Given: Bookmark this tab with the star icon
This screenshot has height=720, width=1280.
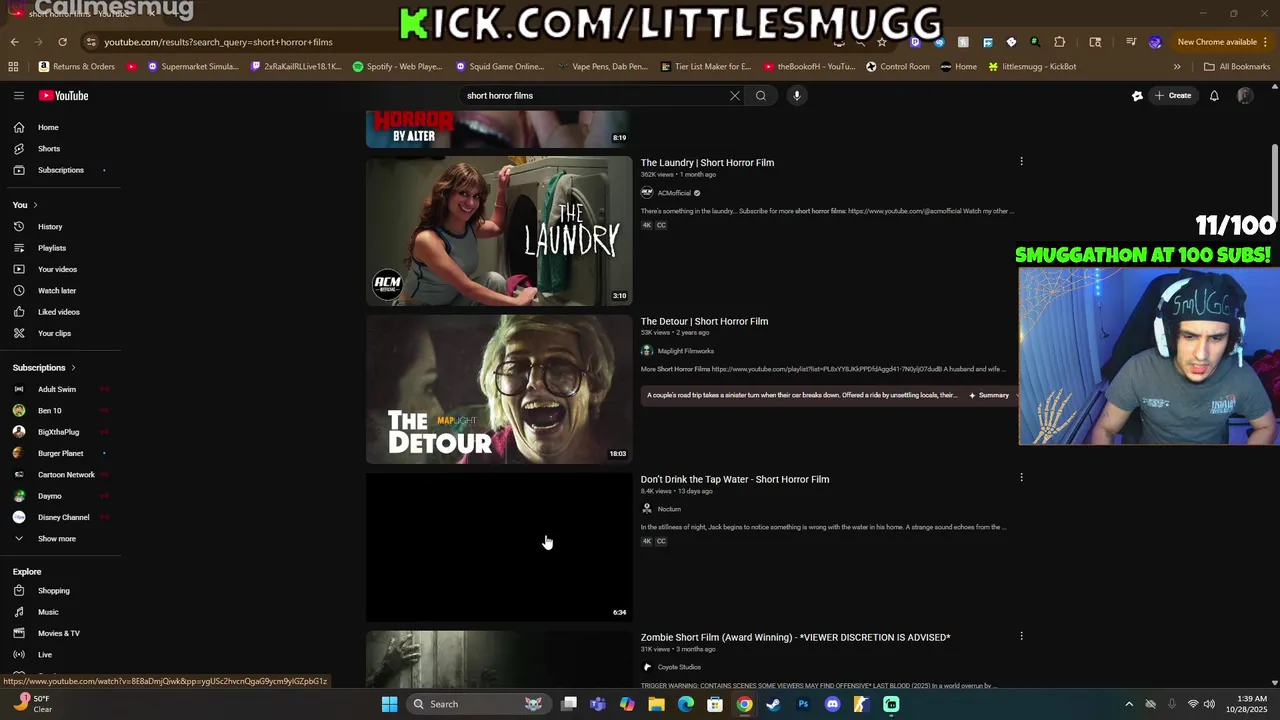Looking at the screenshot, I should tap(881, 42).
